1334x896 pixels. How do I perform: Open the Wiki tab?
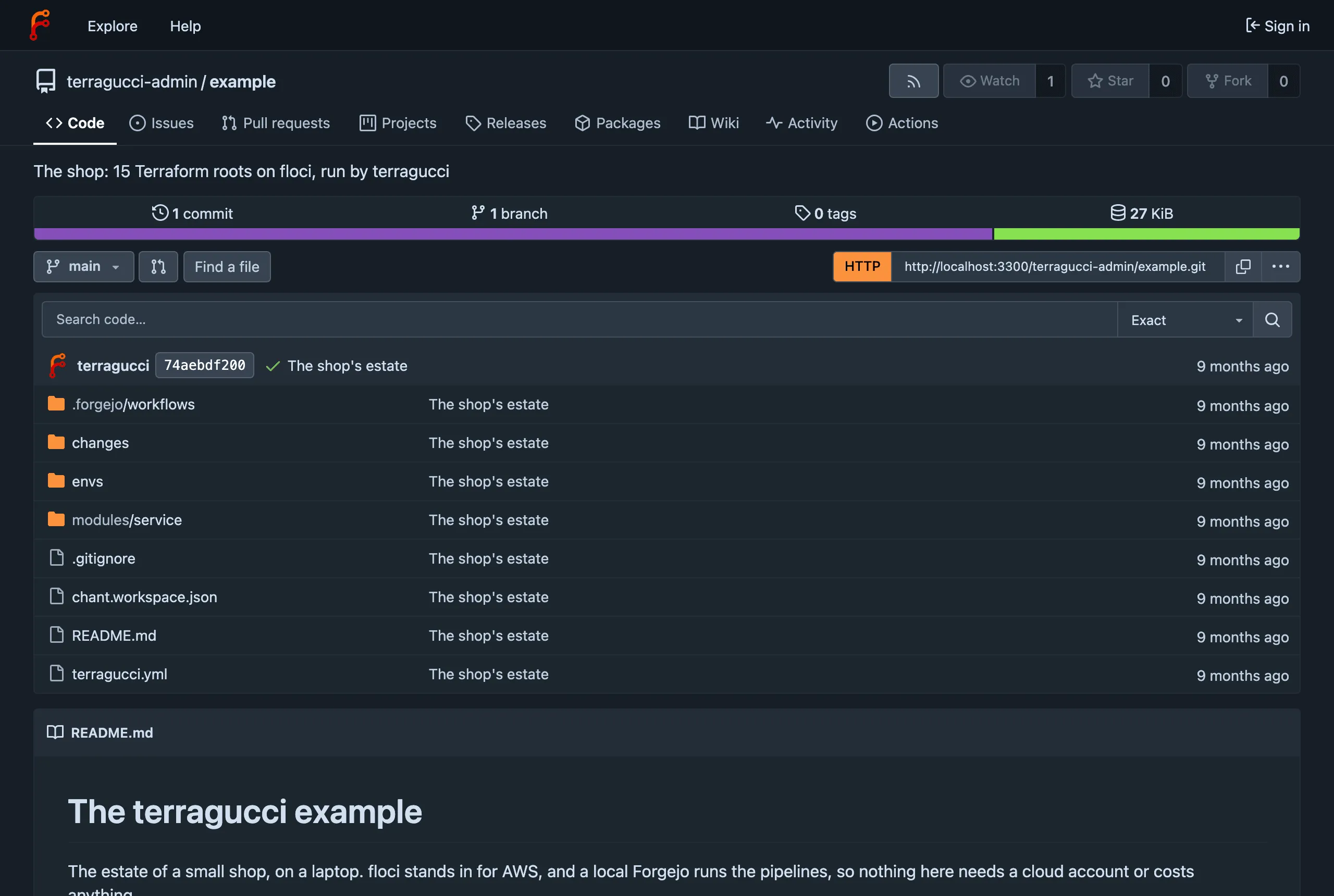[713, 123]
